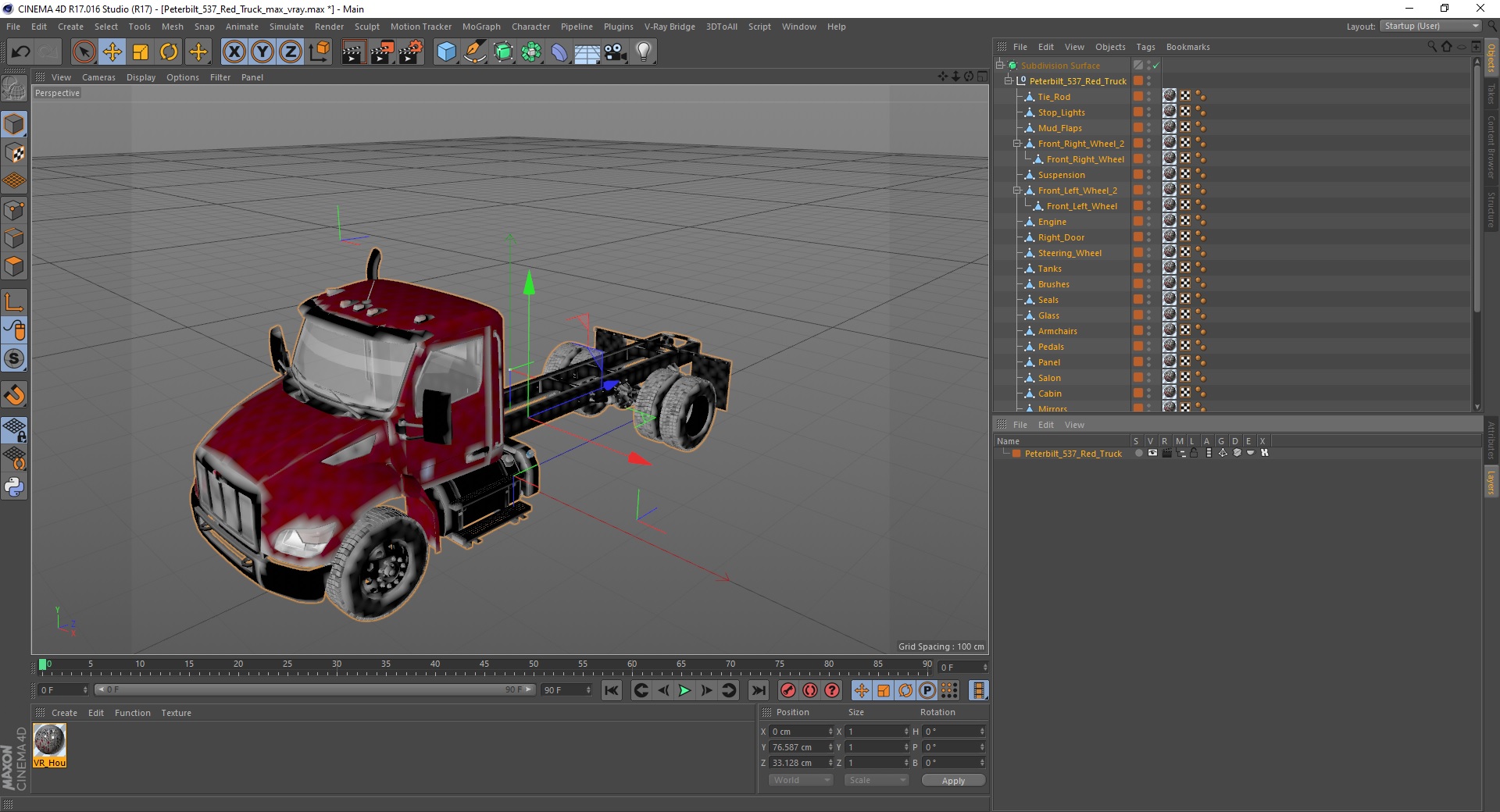Click the Record Active Objects button

click(788, 690)
